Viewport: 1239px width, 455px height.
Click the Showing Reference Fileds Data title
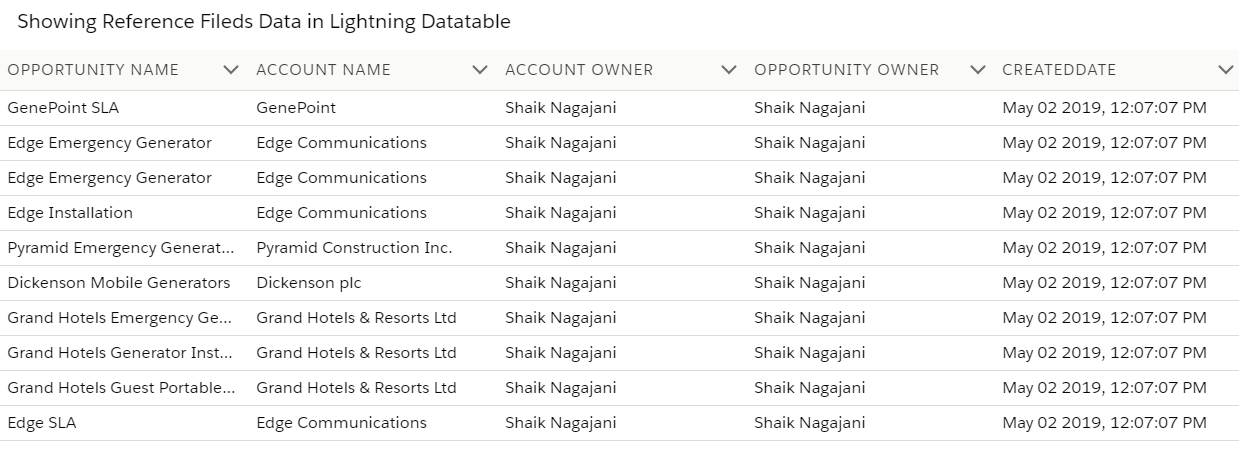(x=264, y=21)
